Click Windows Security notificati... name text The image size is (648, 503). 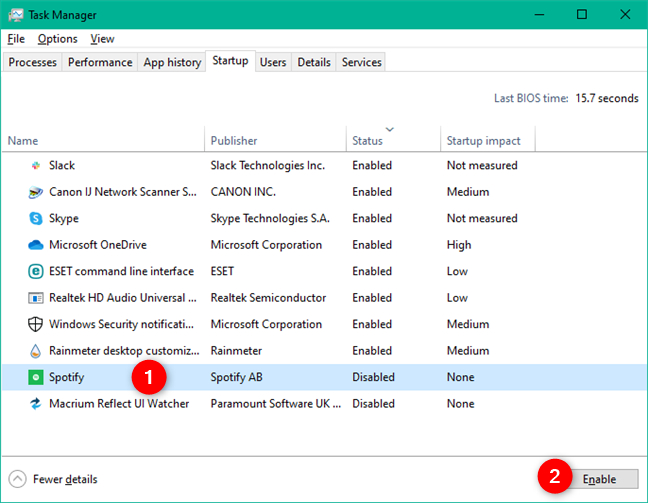point(121,324)
